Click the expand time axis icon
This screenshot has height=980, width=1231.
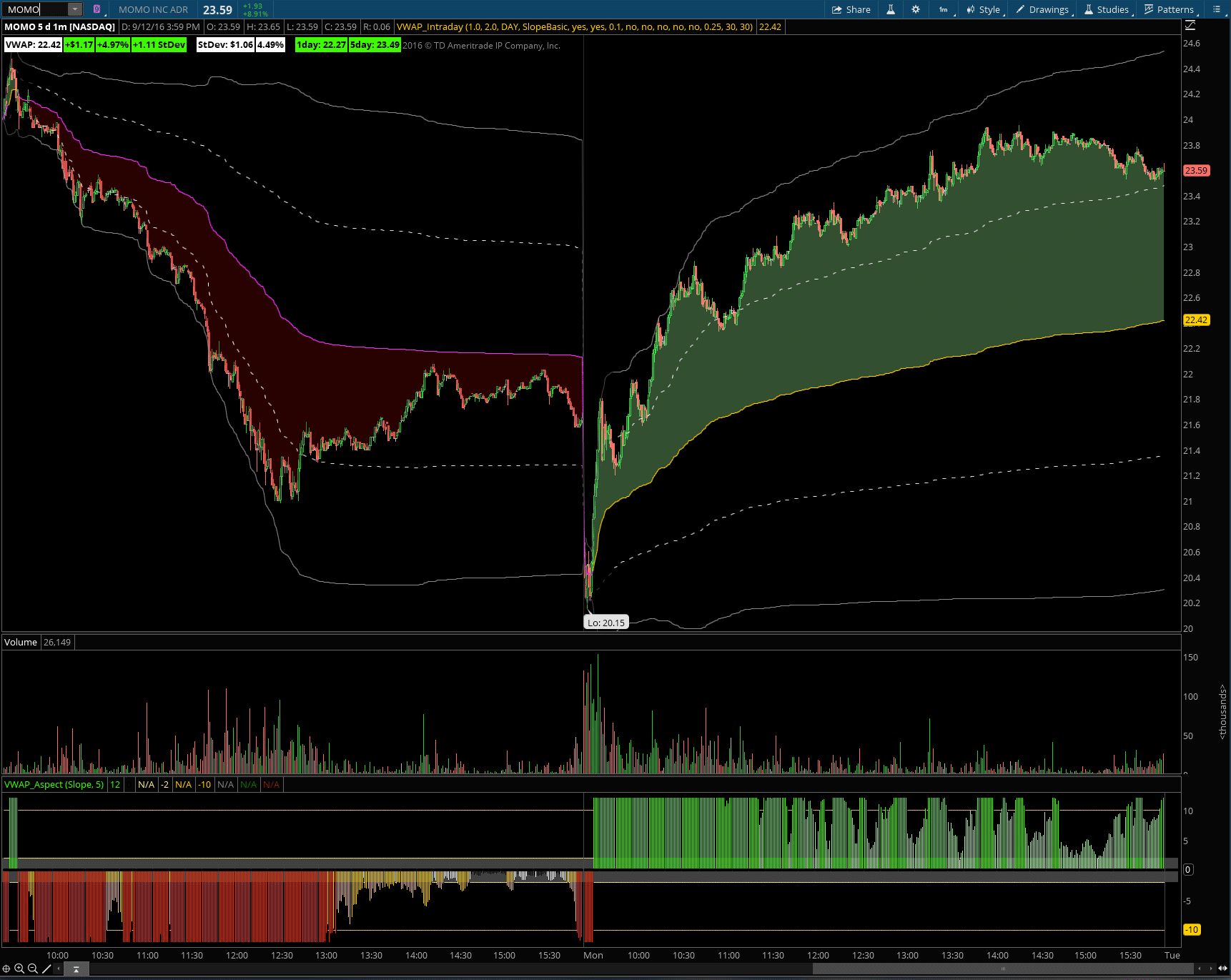[1222, 969]
